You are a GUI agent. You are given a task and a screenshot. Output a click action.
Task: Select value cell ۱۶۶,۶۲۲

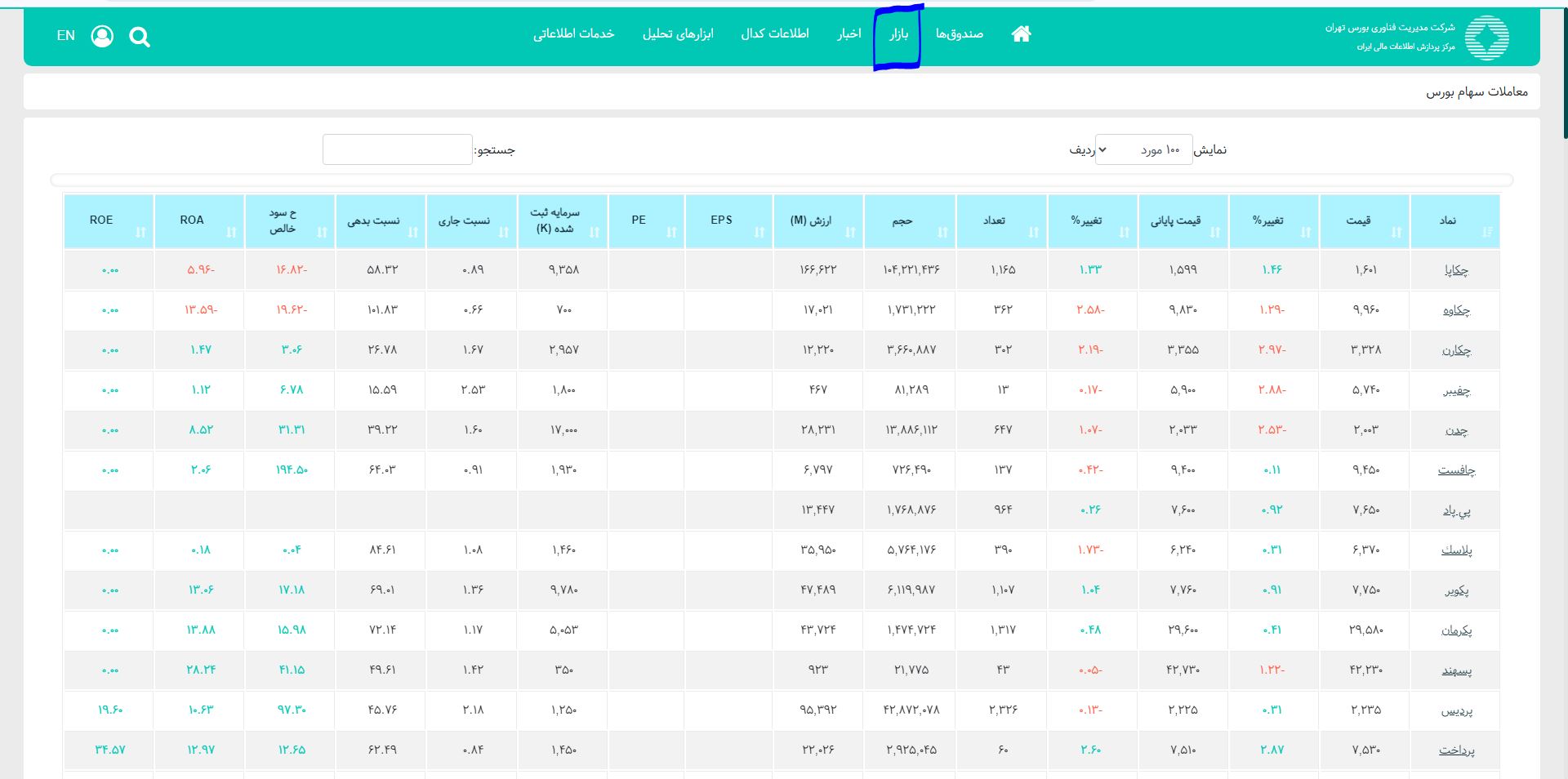(x=818, y=269)
